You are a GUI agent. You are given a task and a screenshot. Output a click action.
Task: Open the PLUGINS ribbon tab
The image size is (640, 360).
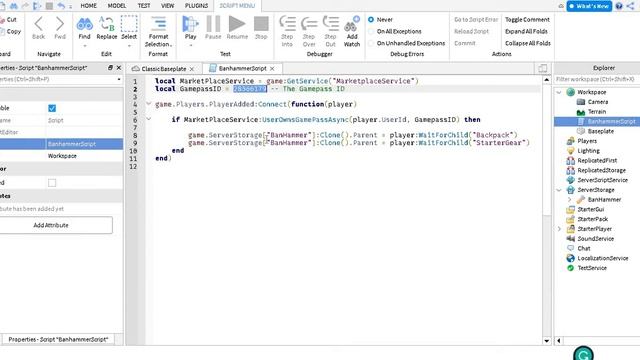tap(196, 6)
